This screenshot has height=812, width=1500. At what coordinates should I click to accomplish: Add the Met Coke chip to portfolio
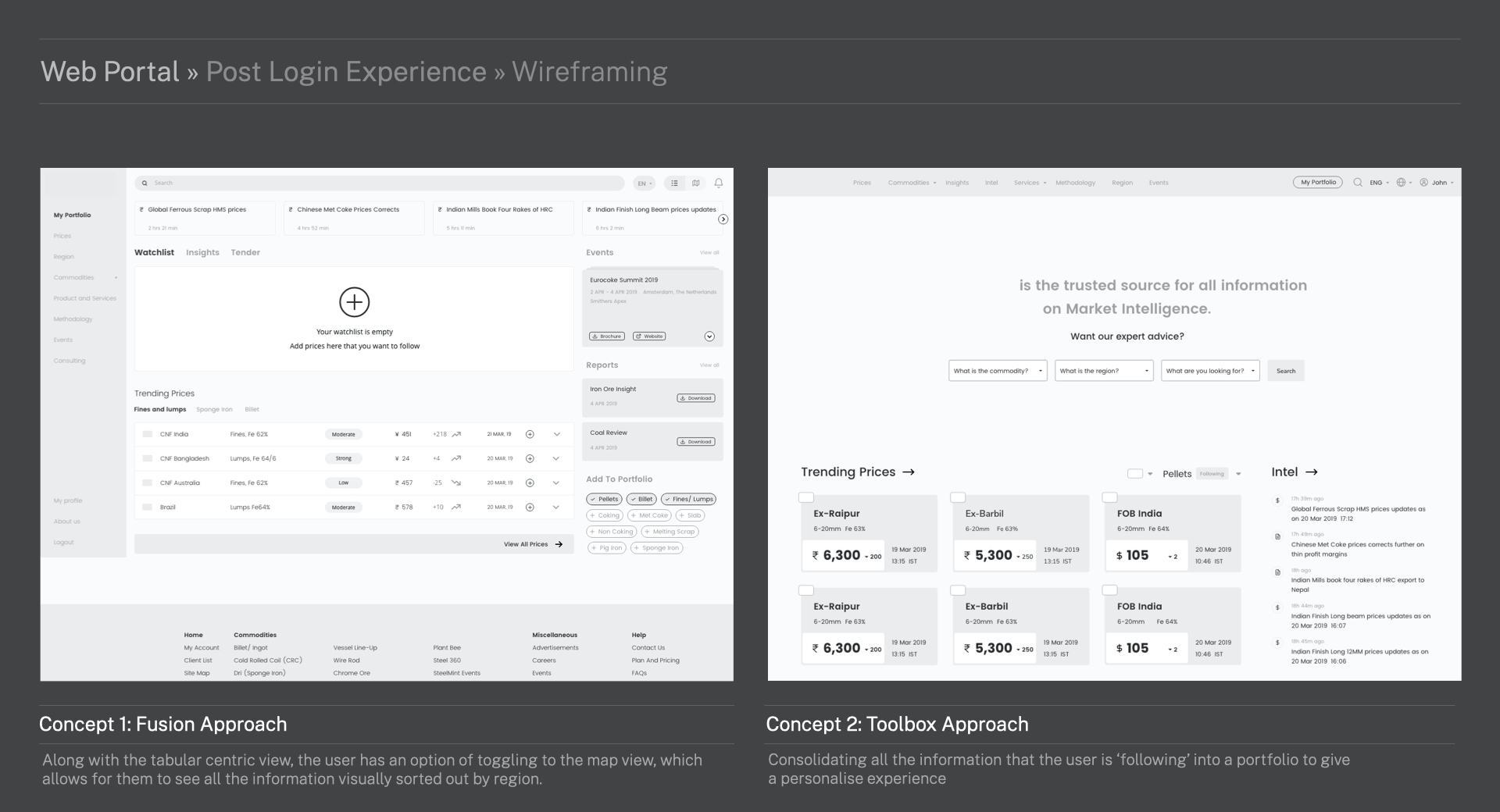tap(649, 515)
